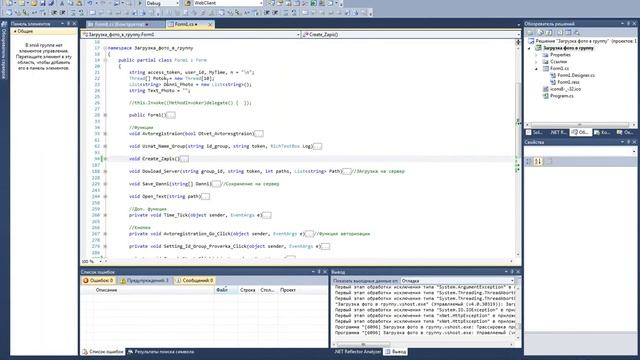The width and height of the screenshot is (640, 360).
Task: Click View Class Diagram icon in Solution Explorer
Action: coord(577,32)
